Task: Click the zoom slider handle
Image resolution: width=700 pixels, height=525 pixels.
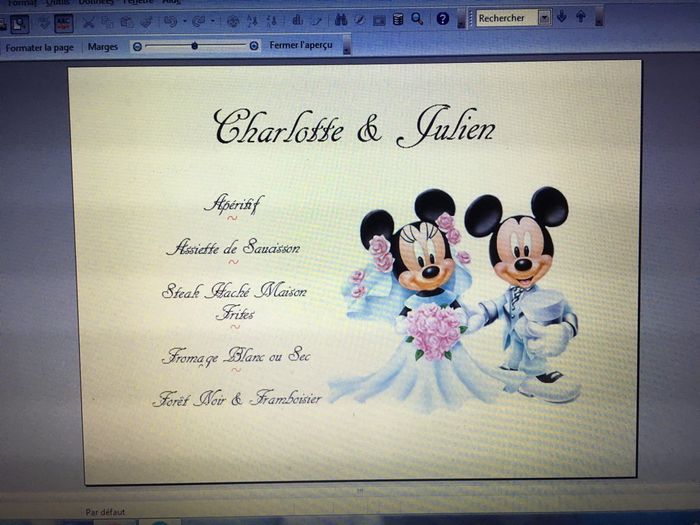Action: [194, 46]
